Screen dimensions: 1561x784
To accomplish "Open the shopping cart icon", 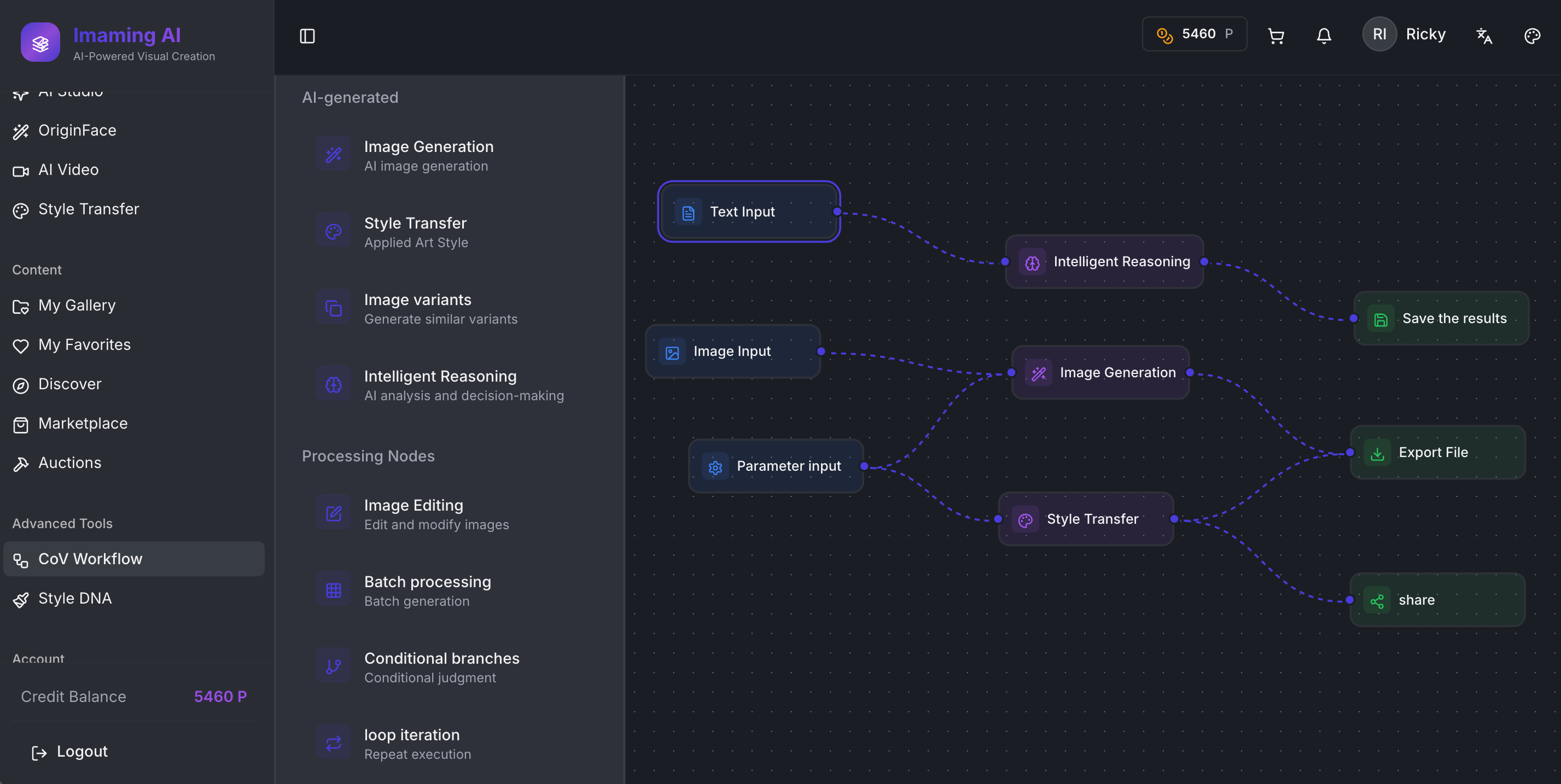I will (x=1275, y=36).
